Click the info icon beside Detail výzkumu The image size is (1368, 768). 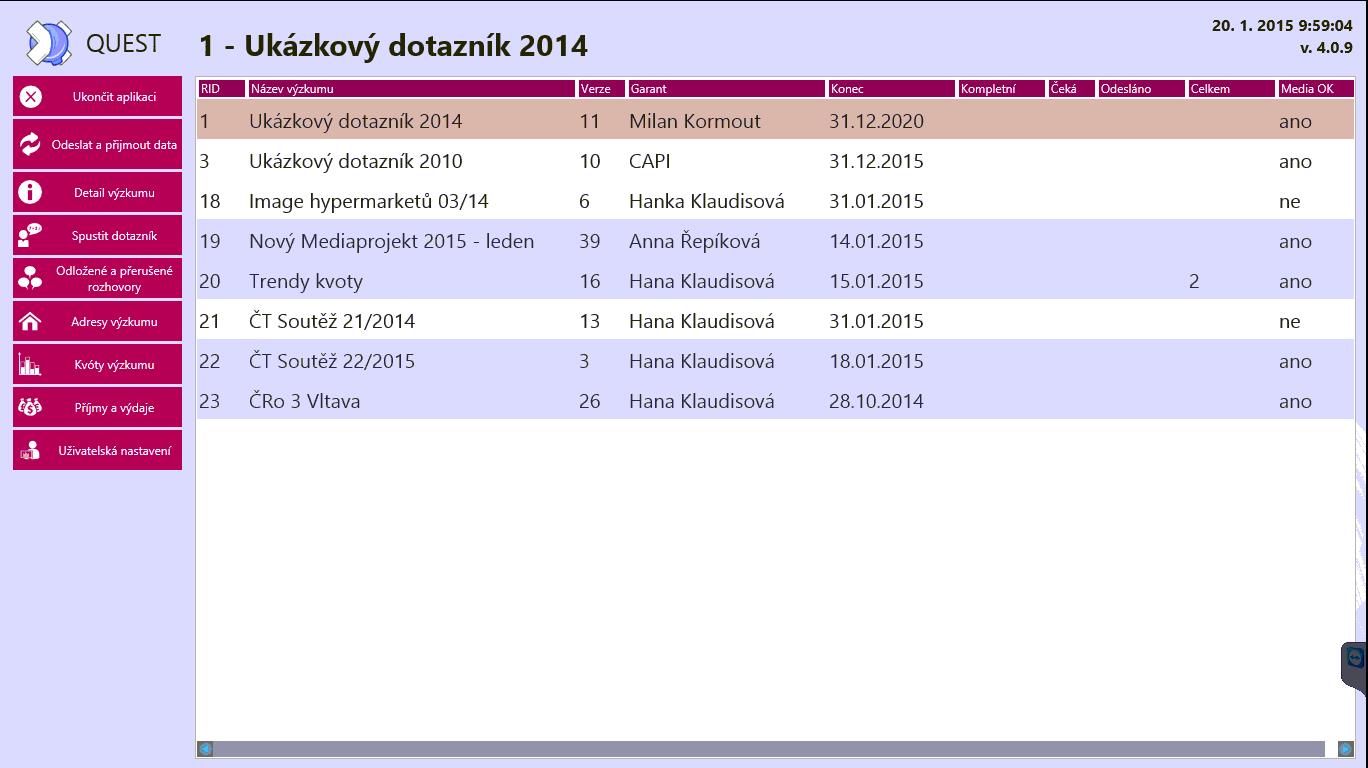(x=31, y=192)
